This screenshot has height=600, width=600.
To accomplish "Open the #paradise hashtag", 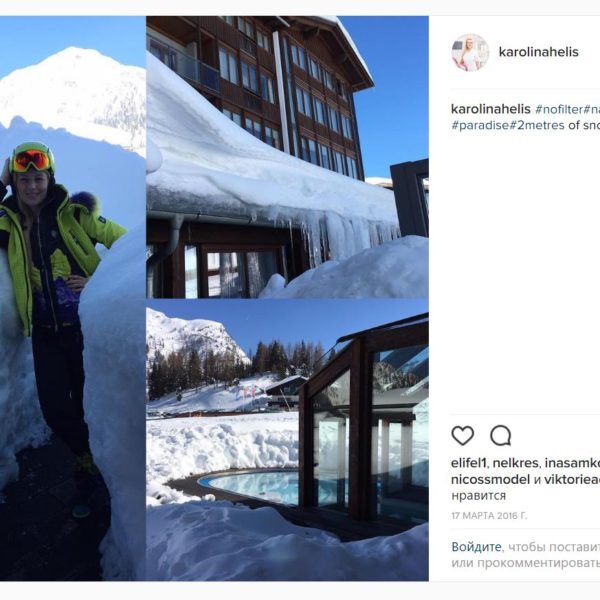I will pyautogui.click(x=480, y=125).
